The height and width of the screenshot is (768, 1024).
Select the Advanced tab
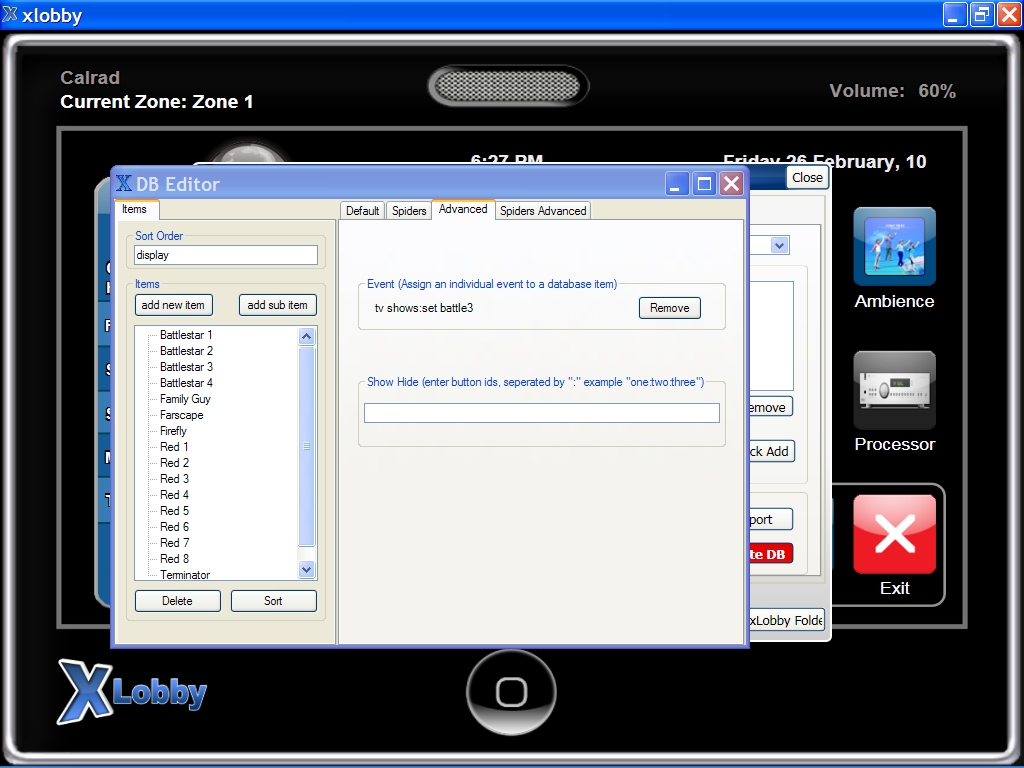pyautogui.click(x=463, y=209)
